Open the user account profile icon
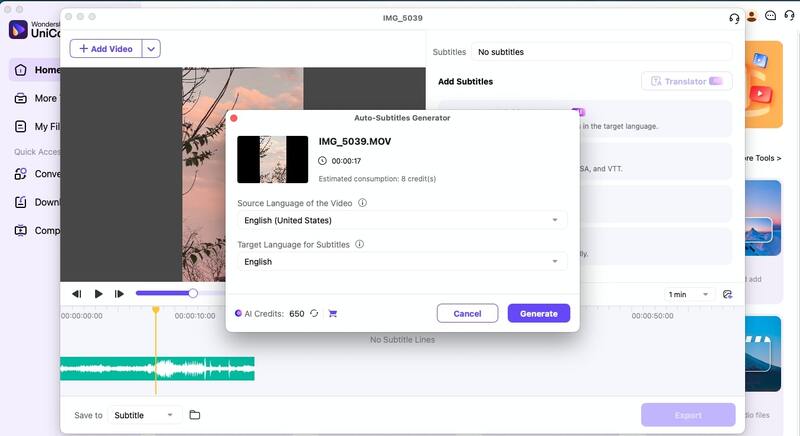Image resolution: width=800 pixels, height=436 pixels. tap(752, 16)
